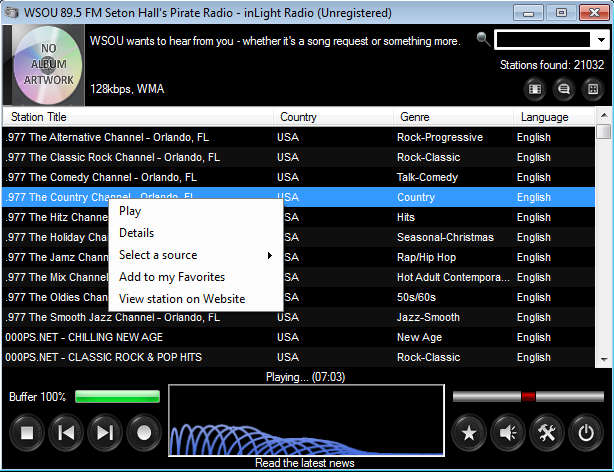Choose View station on Website

(x=182, y=299)
